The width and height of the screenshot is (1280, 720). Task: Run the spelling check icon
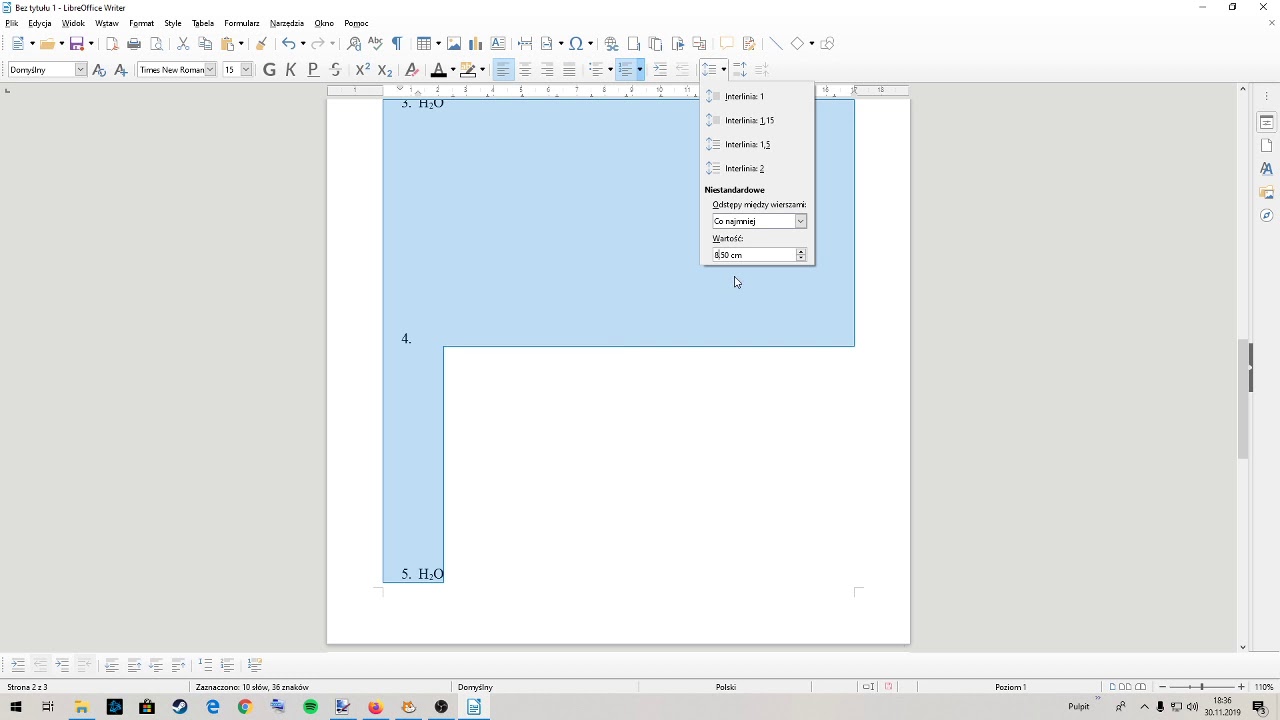[x=375, y=43]
